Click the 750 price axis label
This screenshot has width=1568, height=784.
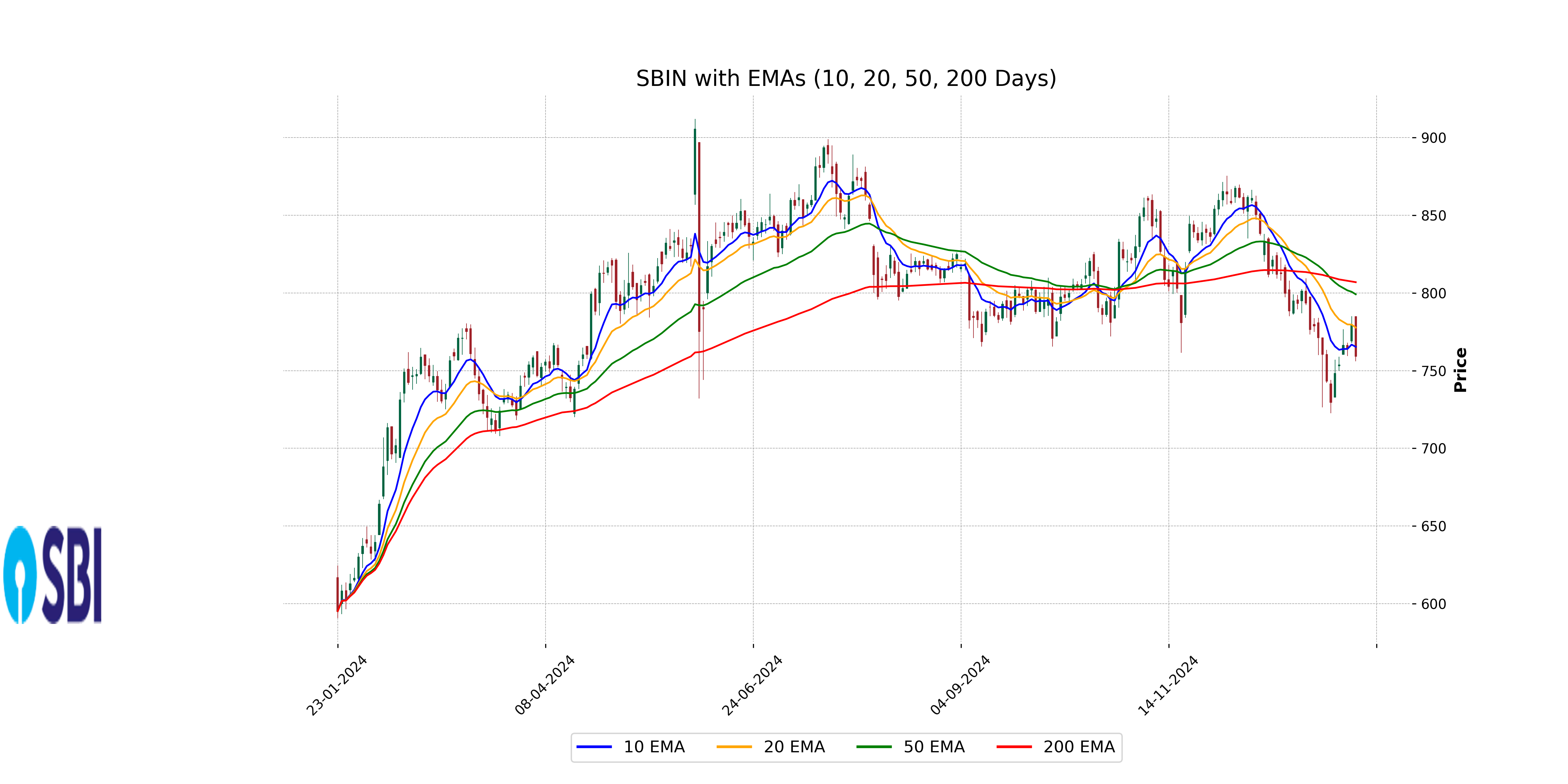click(1433, 371)
